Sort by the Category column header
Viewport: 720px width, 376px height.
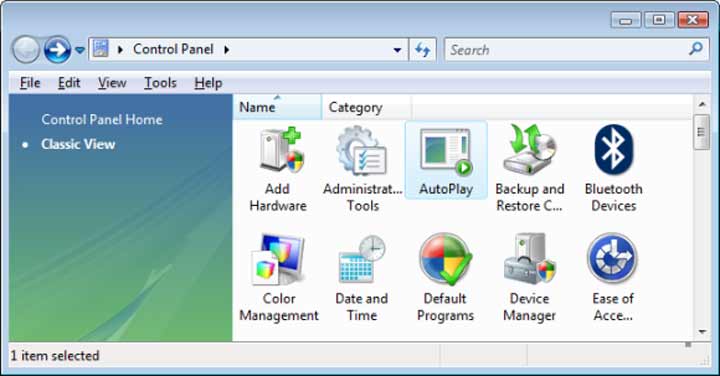tap(366, 107)
